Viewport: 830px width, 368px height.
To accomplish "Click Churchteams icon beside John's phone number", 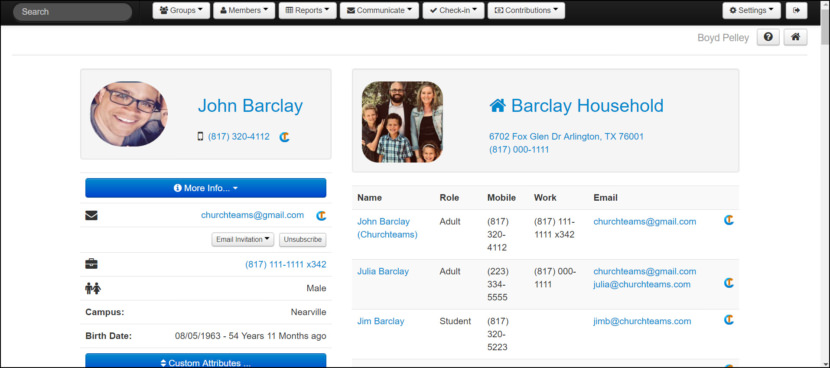I will 284,137.
